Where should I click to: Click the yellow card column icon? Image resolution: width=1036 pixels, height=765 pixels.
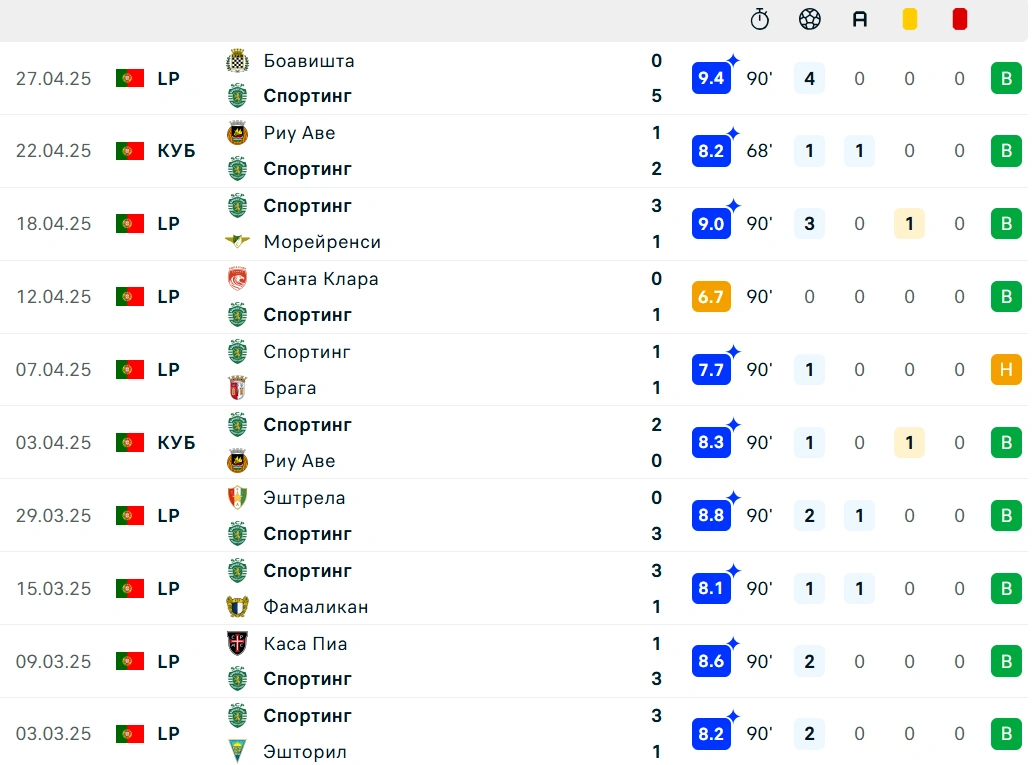point(910,19)
